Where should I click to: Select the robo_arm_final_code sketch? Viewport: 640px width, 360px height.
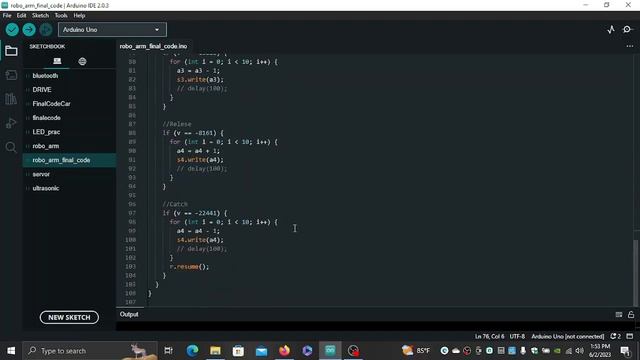69,160
